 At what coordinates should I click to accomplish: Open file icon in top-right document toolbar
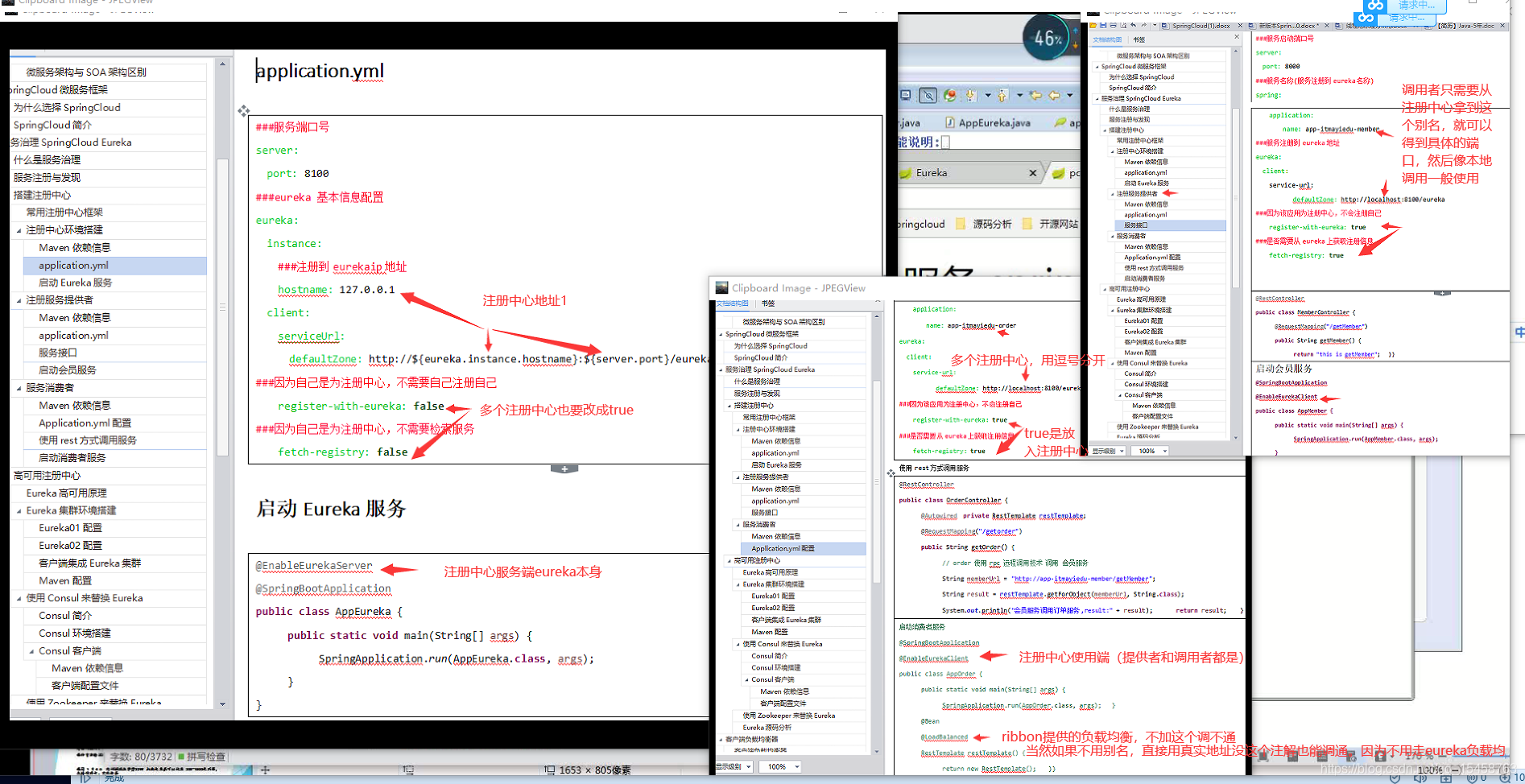pos(1093,26)
